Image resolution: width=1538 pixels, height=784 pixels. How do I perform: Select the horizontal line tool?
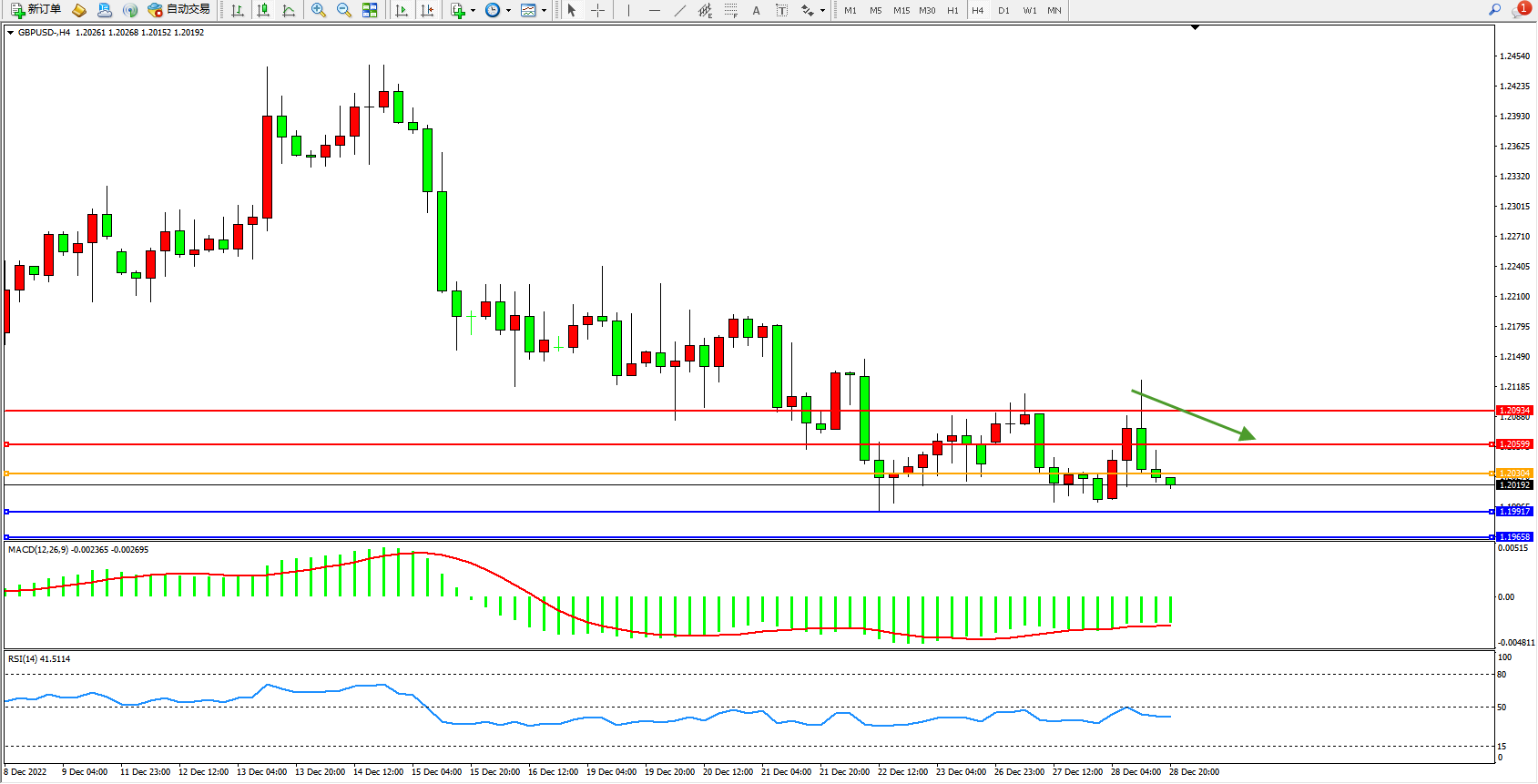tap(654, 10)
